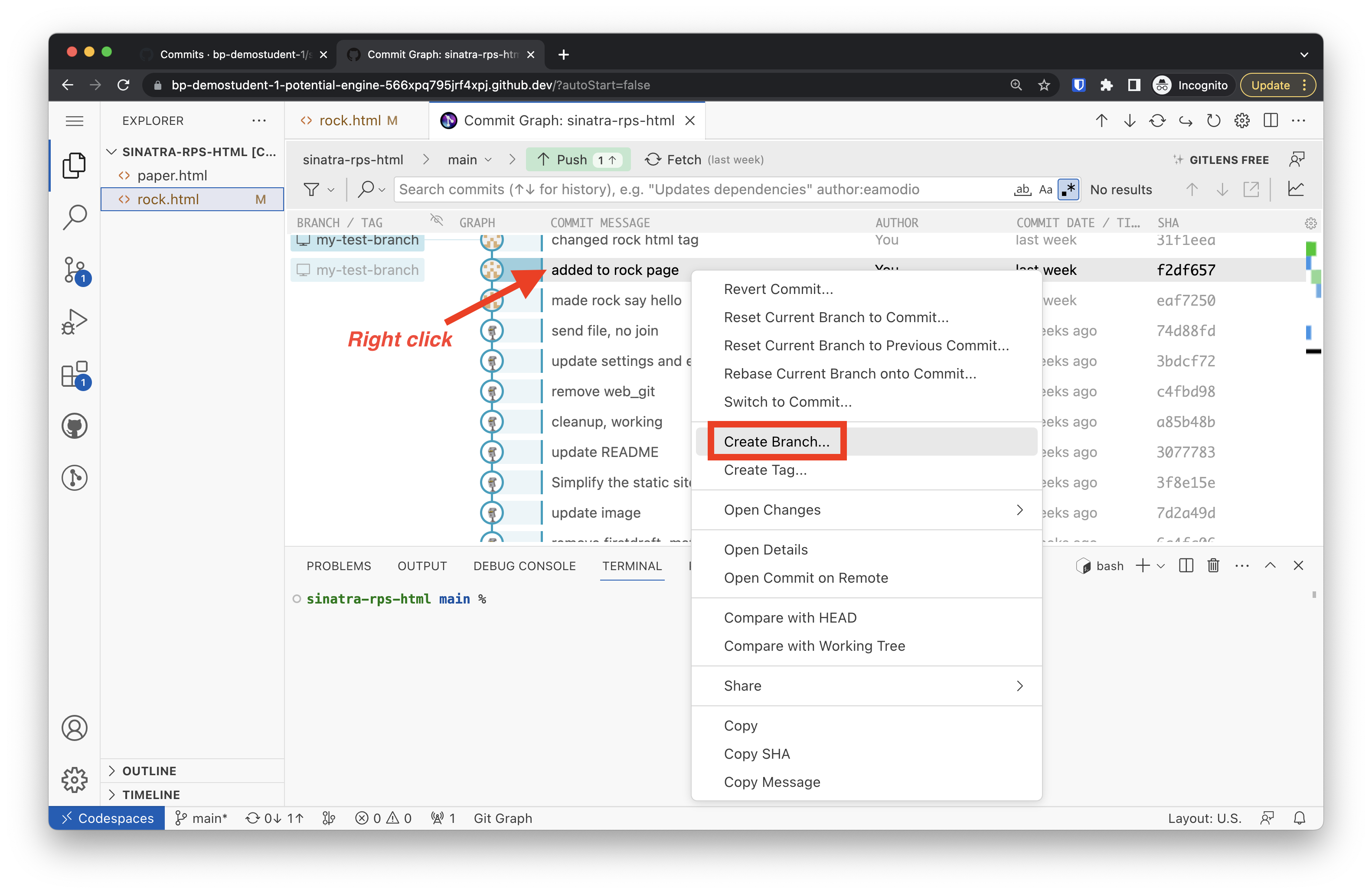Toggle regular expression search option
Screen dimensions: 1372x894
click(x=1068, y=189)
